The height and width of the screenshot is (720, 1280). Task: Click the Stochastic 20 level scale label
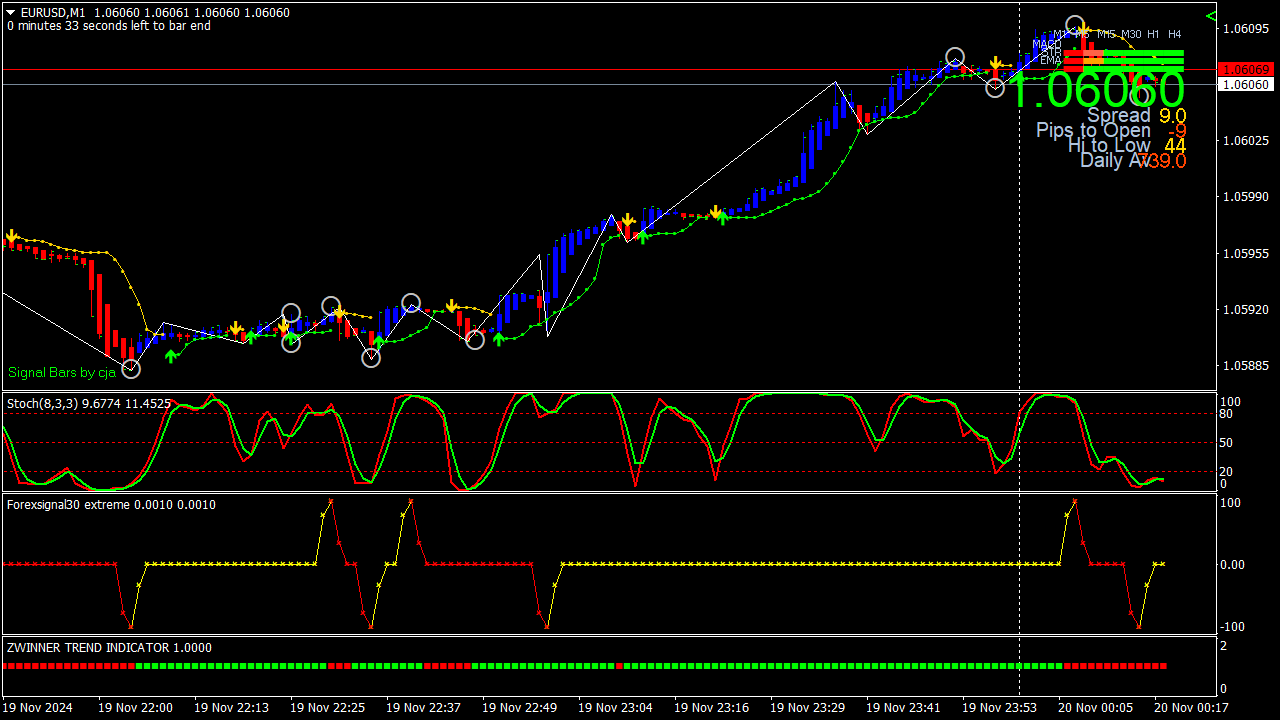[x=1228, y=471]
